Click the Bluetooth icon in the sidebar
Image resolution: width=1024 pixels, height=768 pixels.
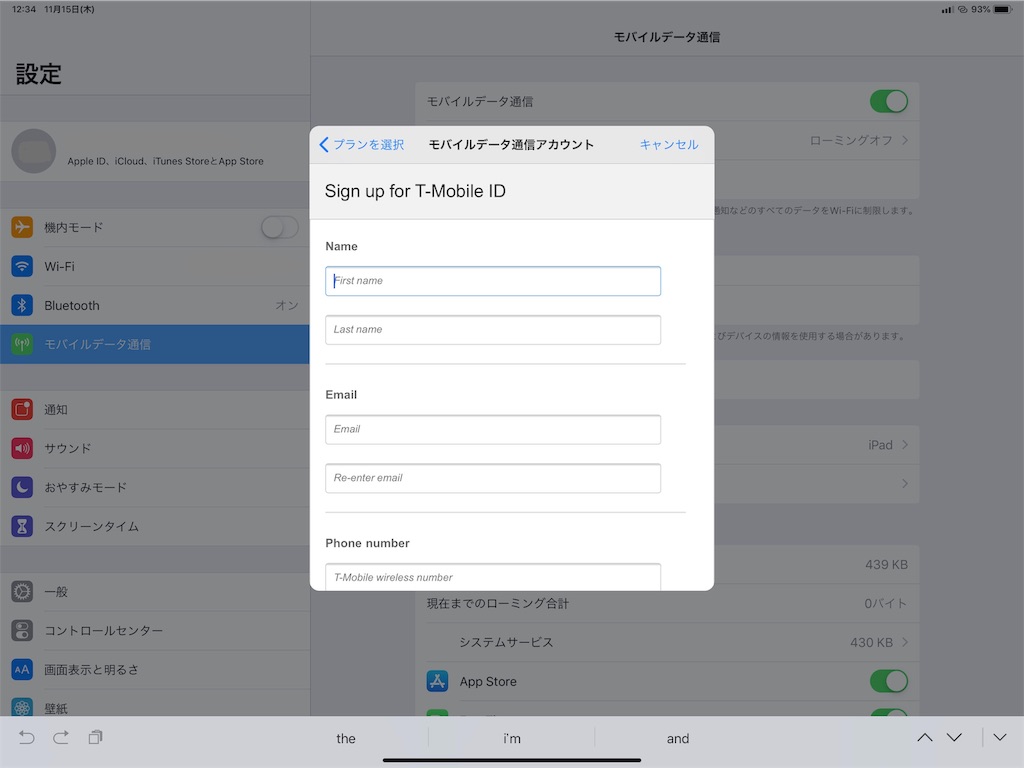tap(21, 305)
